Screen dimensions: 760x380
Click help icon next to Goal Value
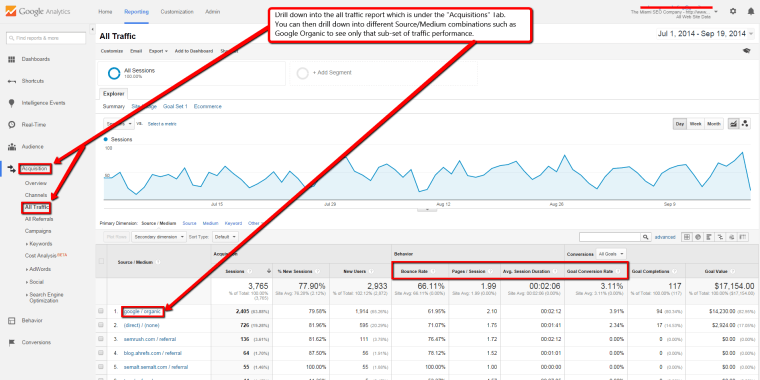pos(733,271)
